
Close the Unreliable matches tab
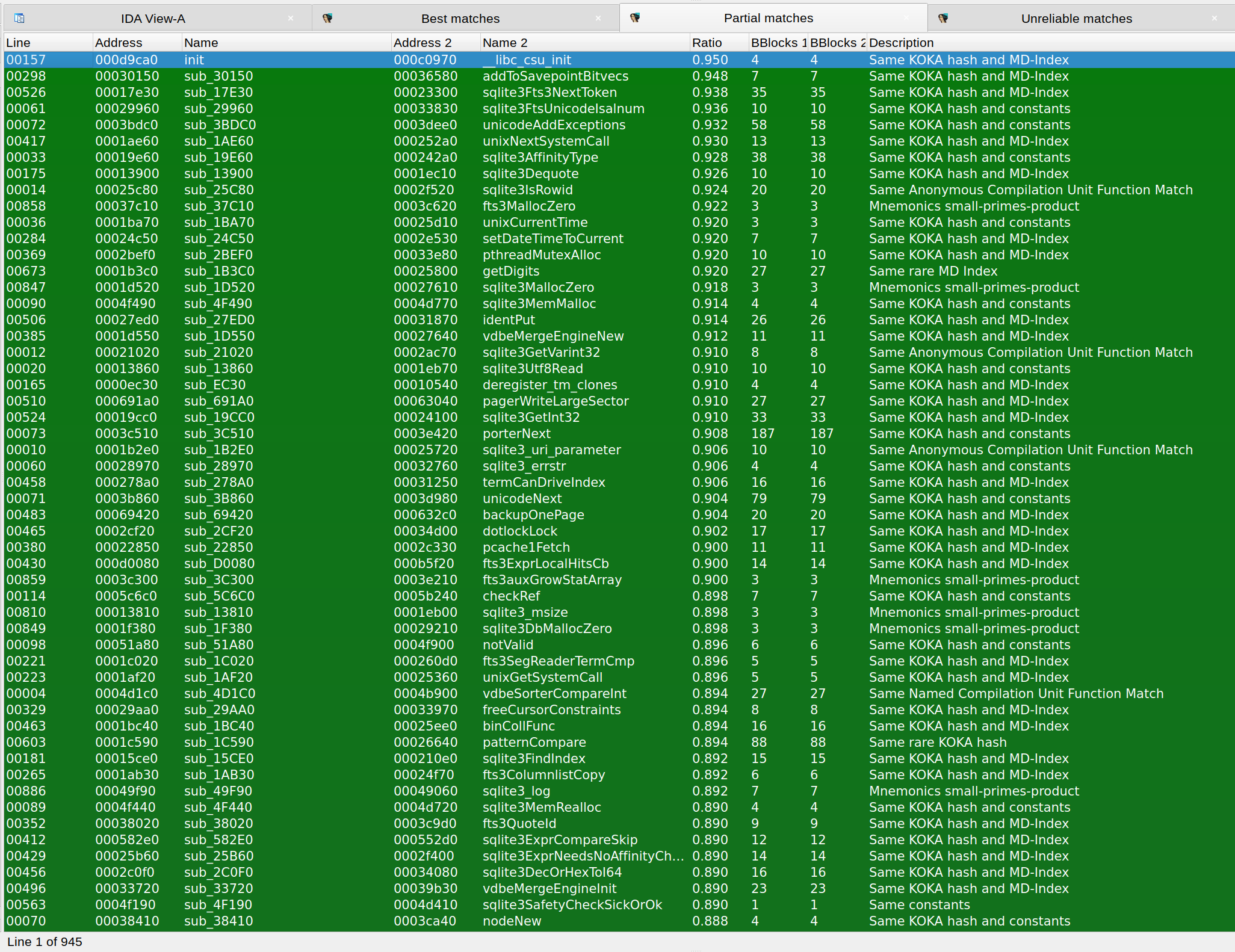point(1215,19)
